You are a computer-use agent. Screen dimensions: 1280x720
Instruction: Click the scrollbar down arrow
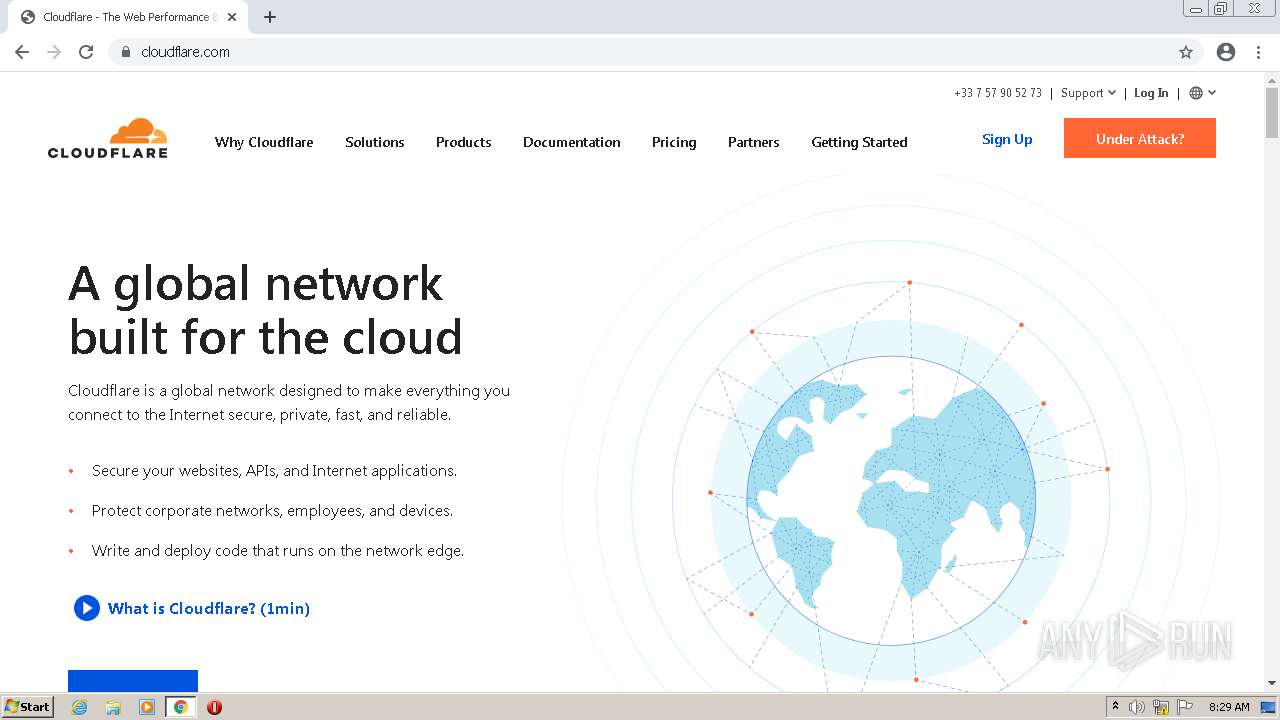[1271, 683]
